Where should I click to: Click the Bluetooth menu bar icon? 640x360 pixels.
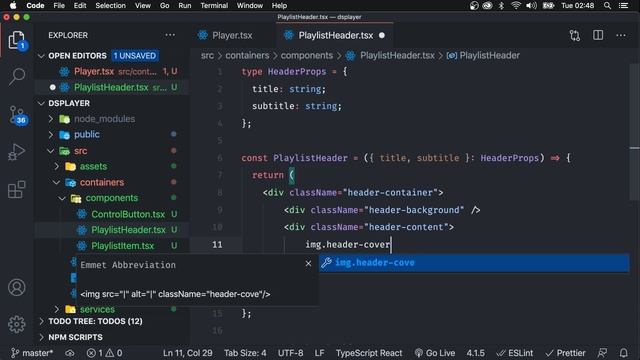(x=502, y=6)
